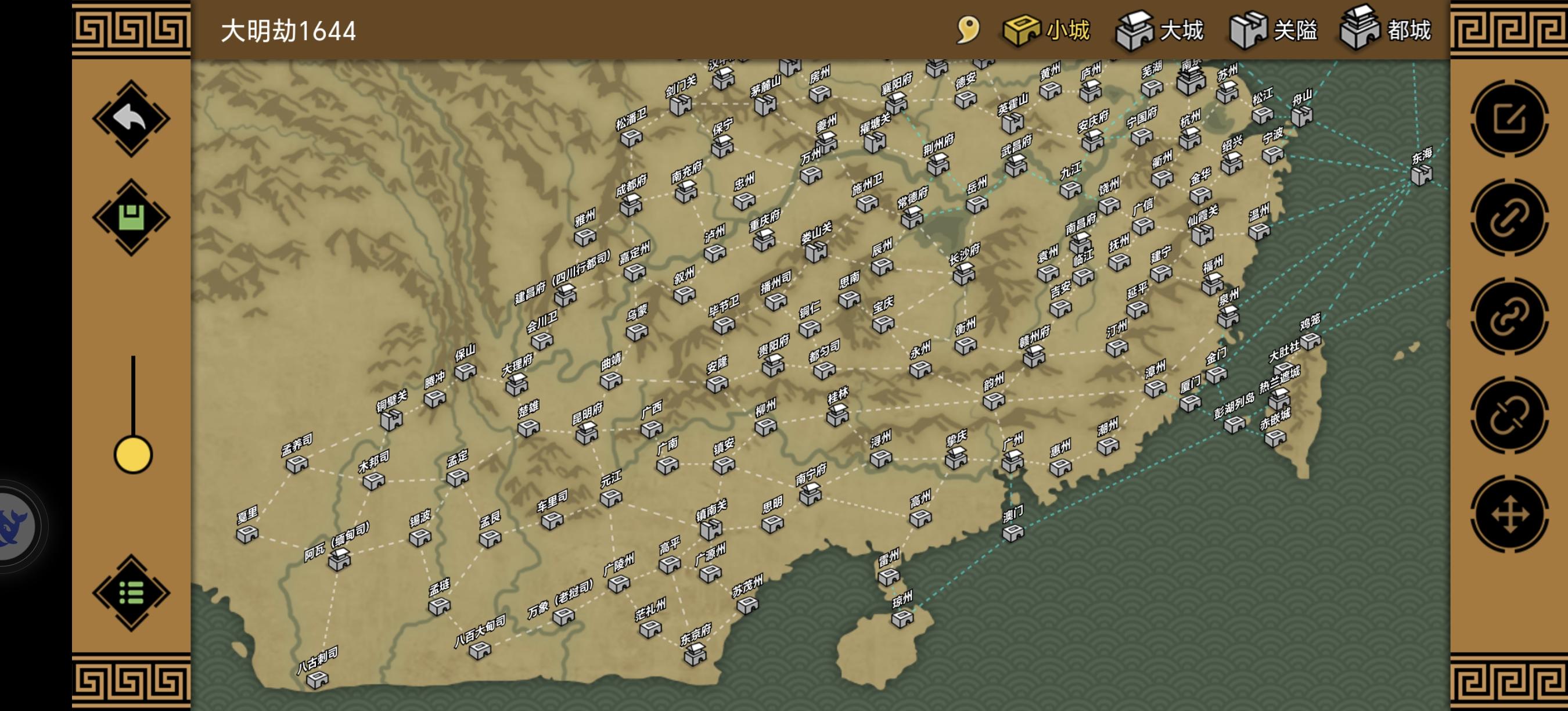The width and height of the screenshot is (1568, 711).
Task: Click the zoom slider track line
Action: pyautogui.click(x=132, y=396)
